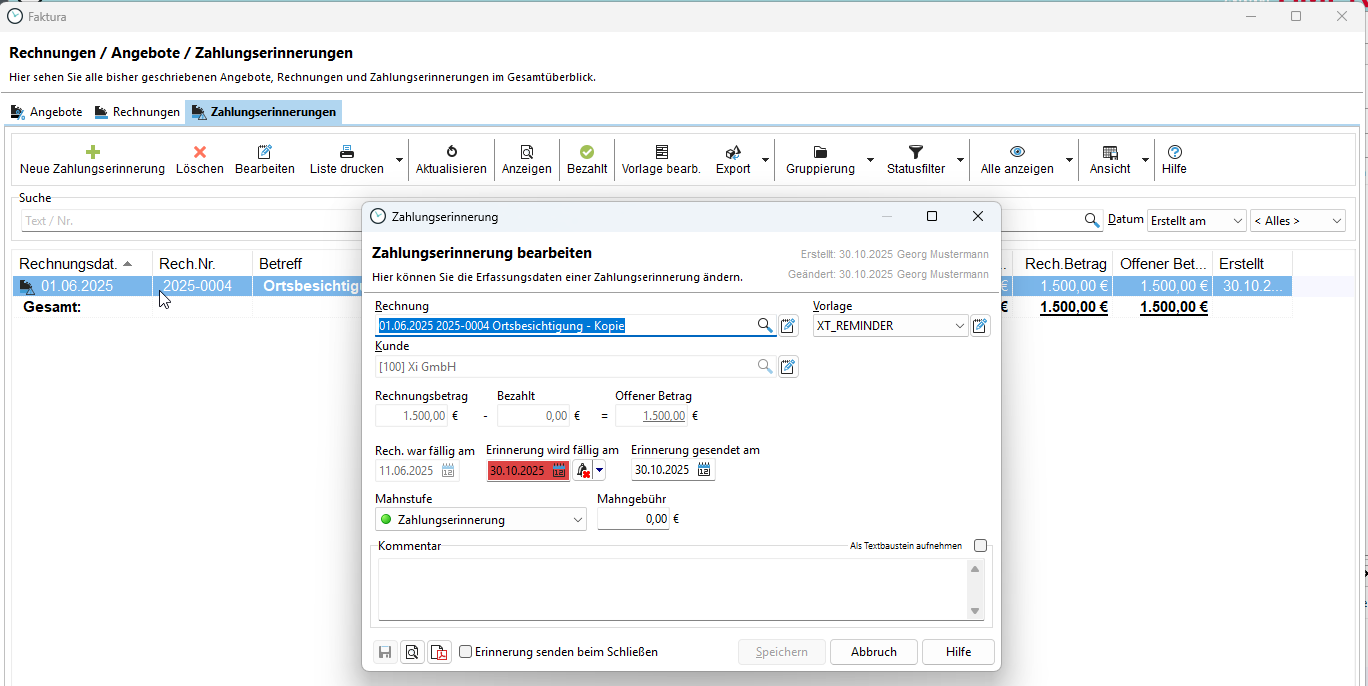Open the Erstellt am date dropdown
1368x686 pixels.
tap(1238, 221)
